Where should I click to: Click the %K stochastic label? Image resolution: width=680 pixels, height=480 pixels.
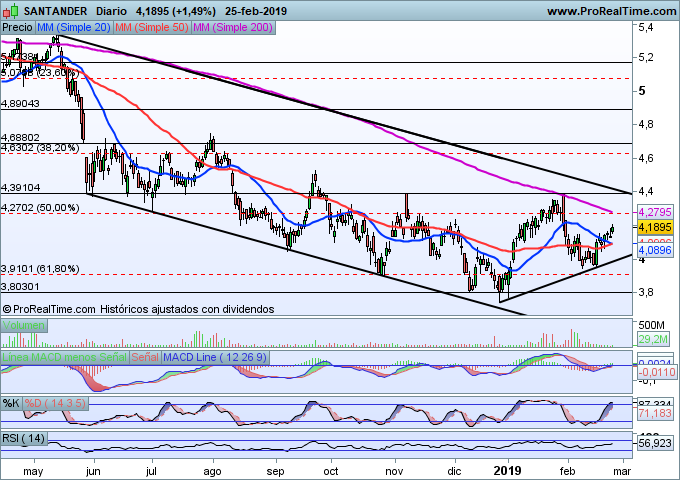point(11,404)
